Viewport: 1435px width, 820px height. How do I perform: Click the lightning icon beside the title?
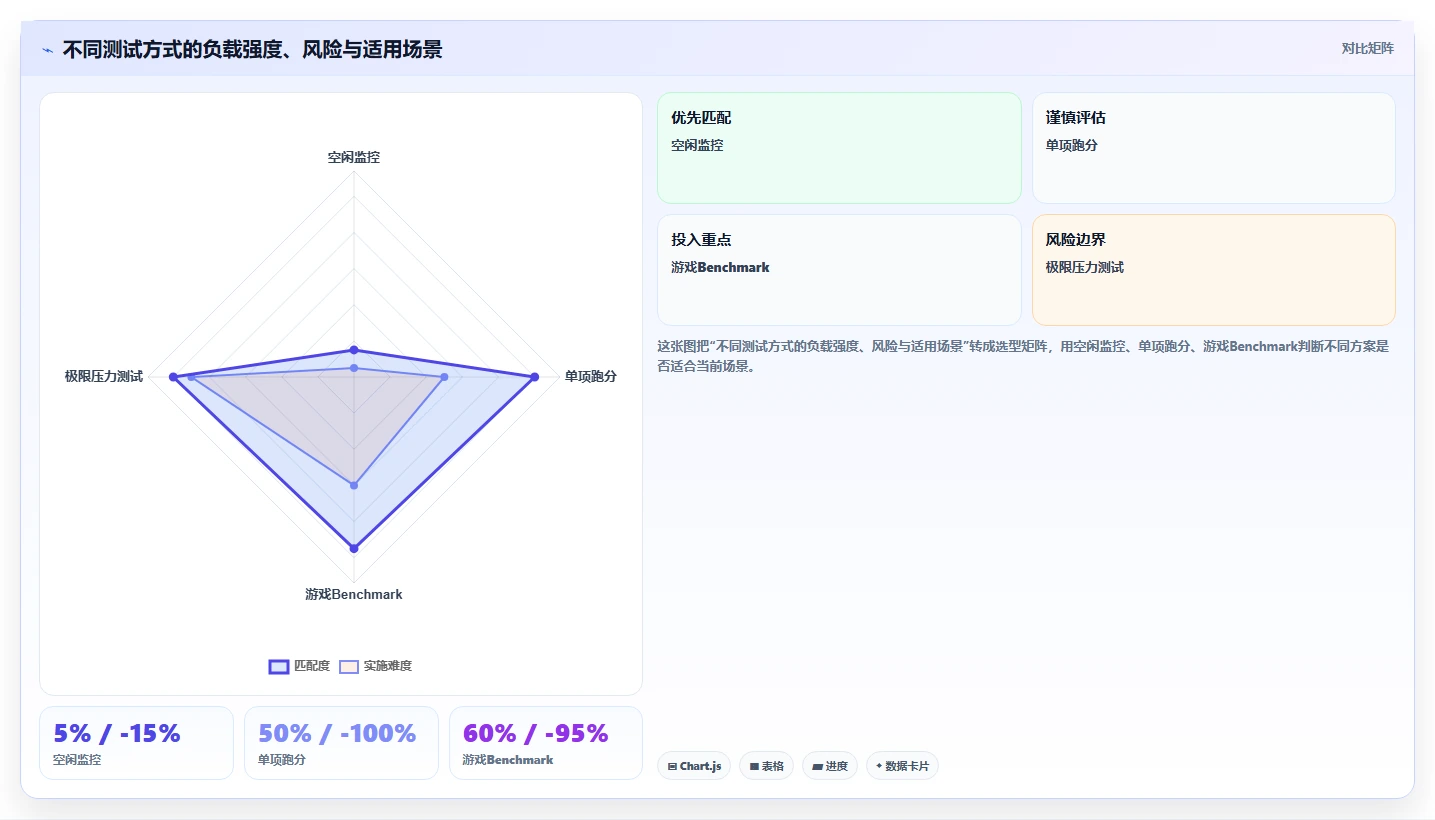coord(48,50)
